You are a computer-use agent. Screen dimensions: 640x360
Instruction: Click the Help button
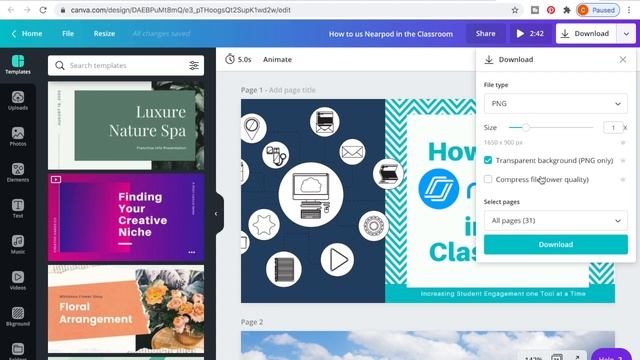pyautogui.click(x=611, y=355)
